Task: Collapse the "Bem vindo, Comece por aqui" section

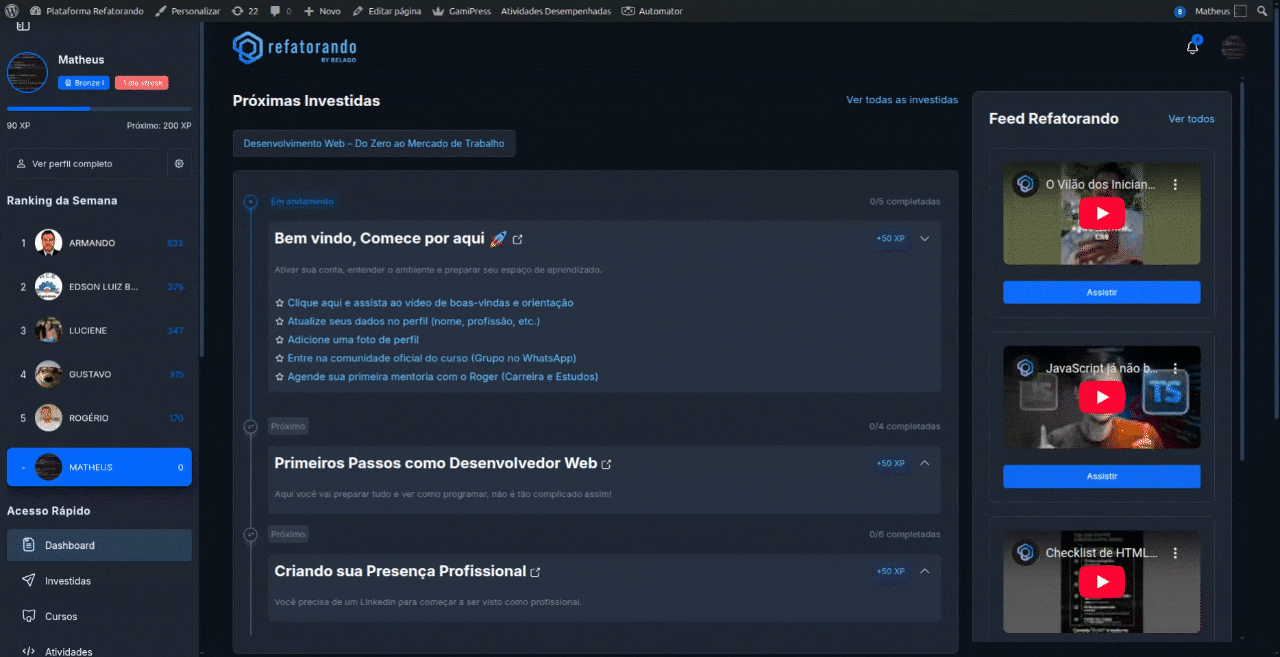Action: [x=924, y=239]
